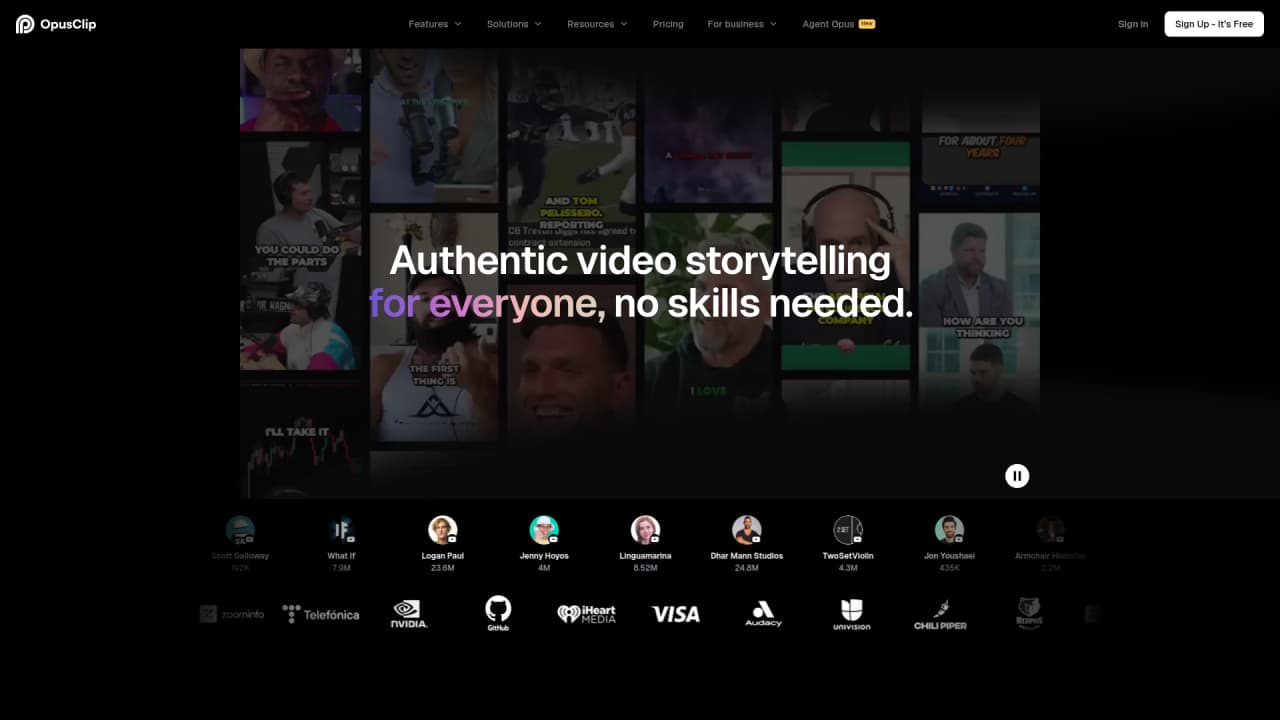Click the Telefónica logo
Viewport: 1280px width, 720px height.
click(x=321, y=614)
